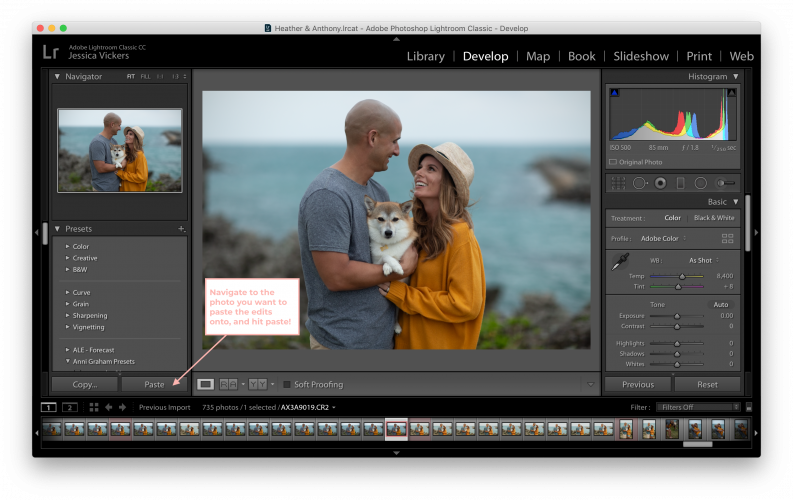Collapse left panel group arrow

[x=36, y=233]
